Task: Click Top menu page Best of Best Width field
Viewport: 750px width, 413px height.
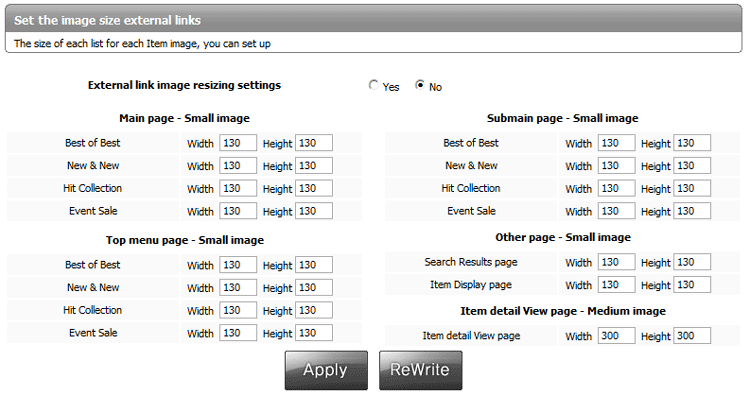Action: point(238,265)
